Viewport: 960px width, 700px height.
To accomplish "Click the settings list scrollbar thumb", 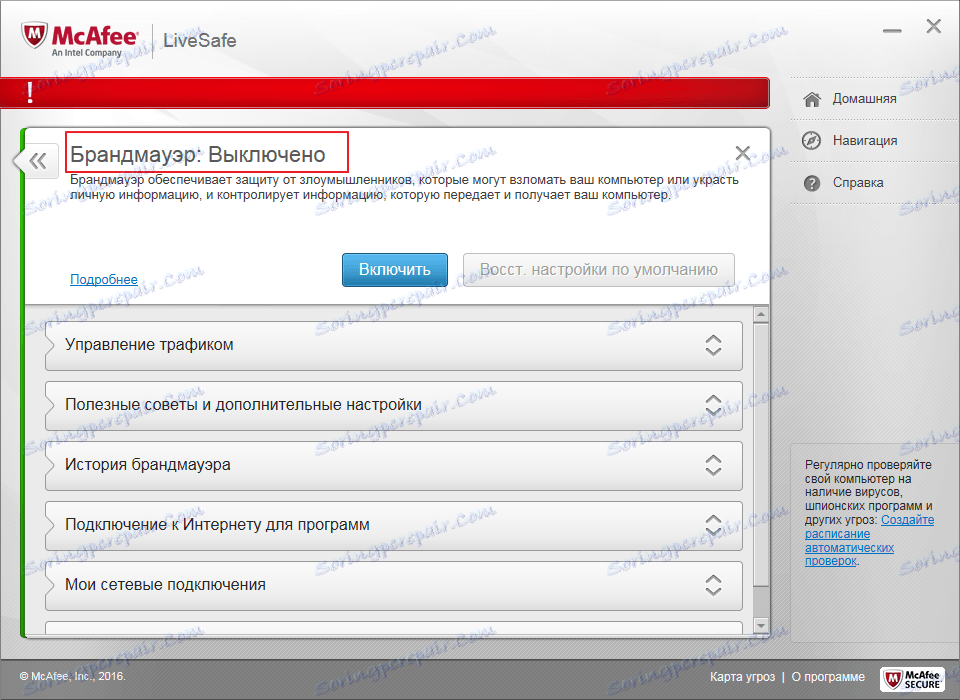I will coord(761,454).
